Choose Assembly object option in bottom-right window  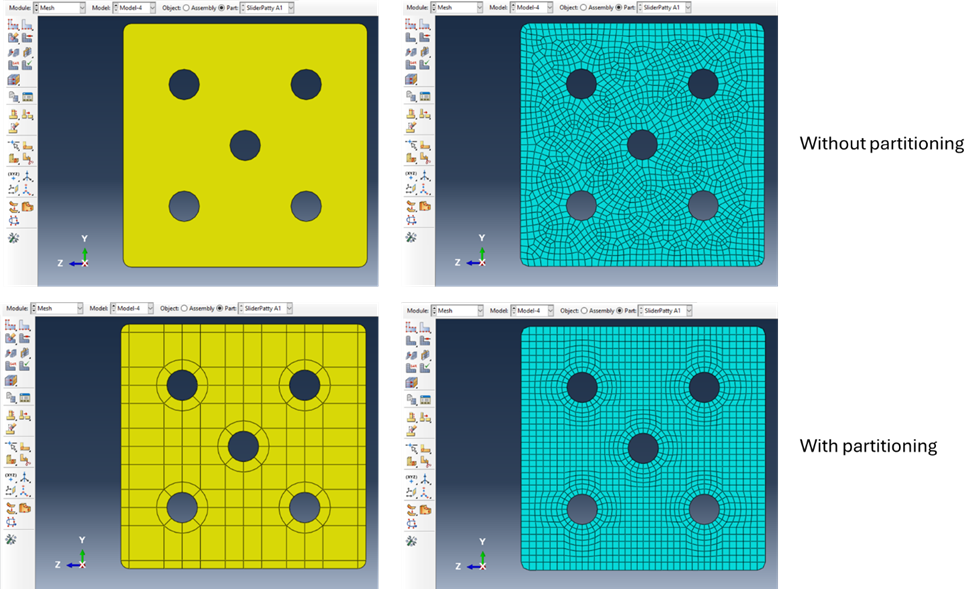[x=584, y=310]
